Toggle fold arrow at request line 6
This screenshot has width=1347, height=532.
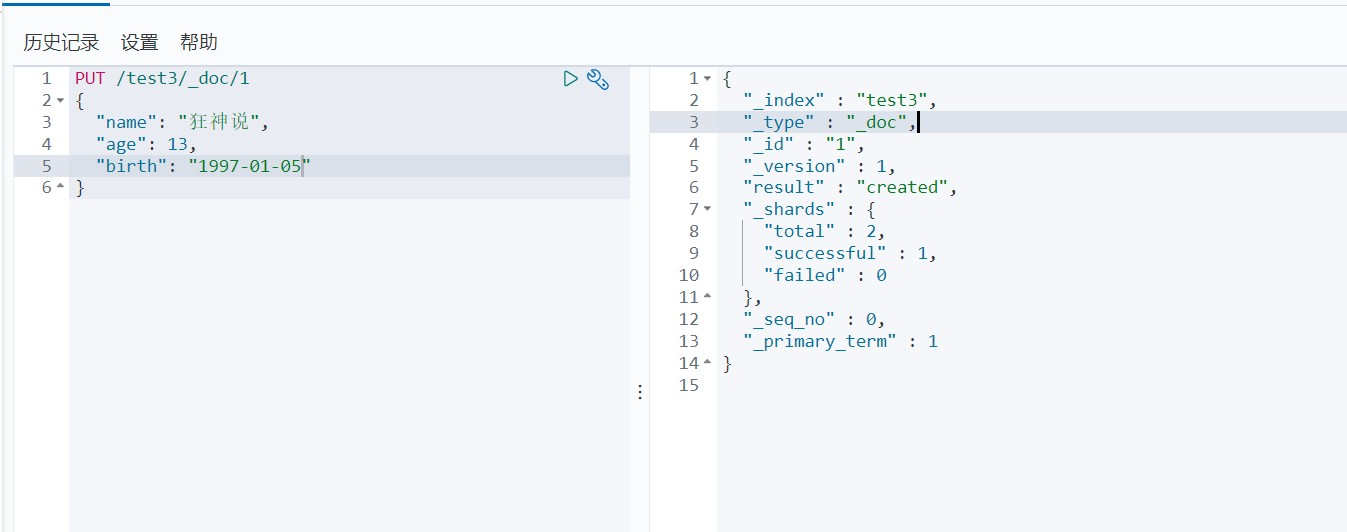tap(60, 188)
